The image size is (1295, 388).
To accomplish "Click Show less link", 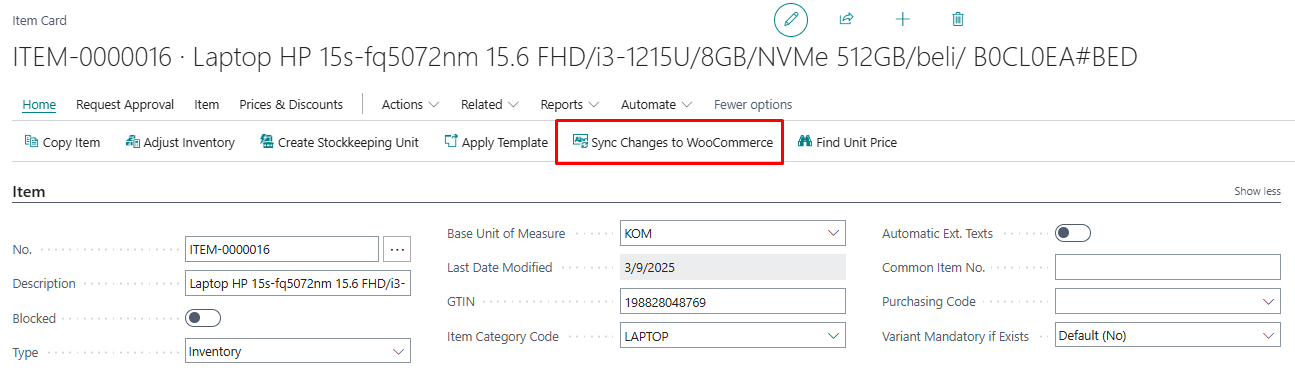I will click(1257, 191).
